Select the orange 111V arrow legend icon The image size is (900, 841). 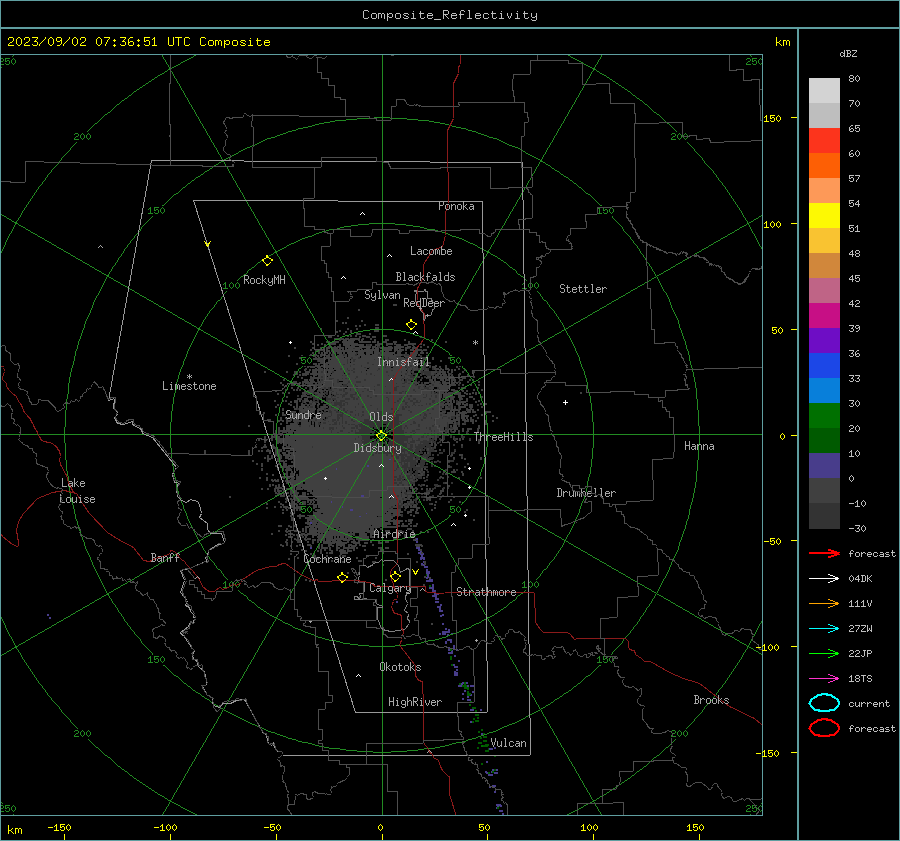(x=824, y=603)
